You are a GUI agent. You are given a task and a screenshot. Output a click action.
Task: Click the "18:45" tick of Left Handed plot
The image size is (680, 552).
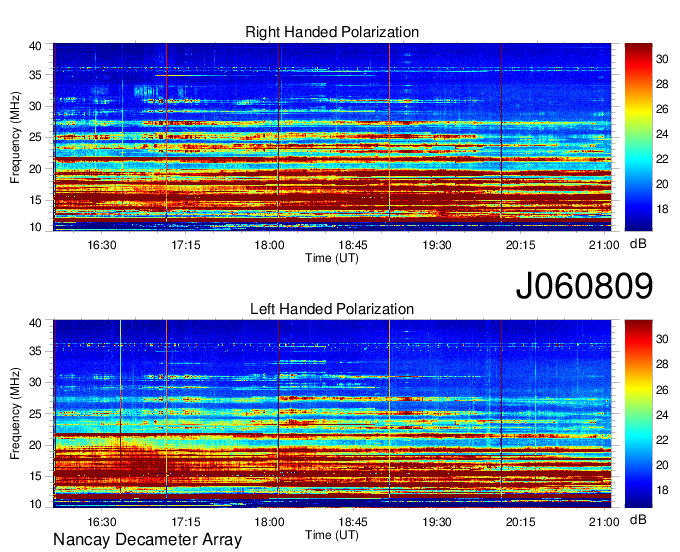[353, 522]
